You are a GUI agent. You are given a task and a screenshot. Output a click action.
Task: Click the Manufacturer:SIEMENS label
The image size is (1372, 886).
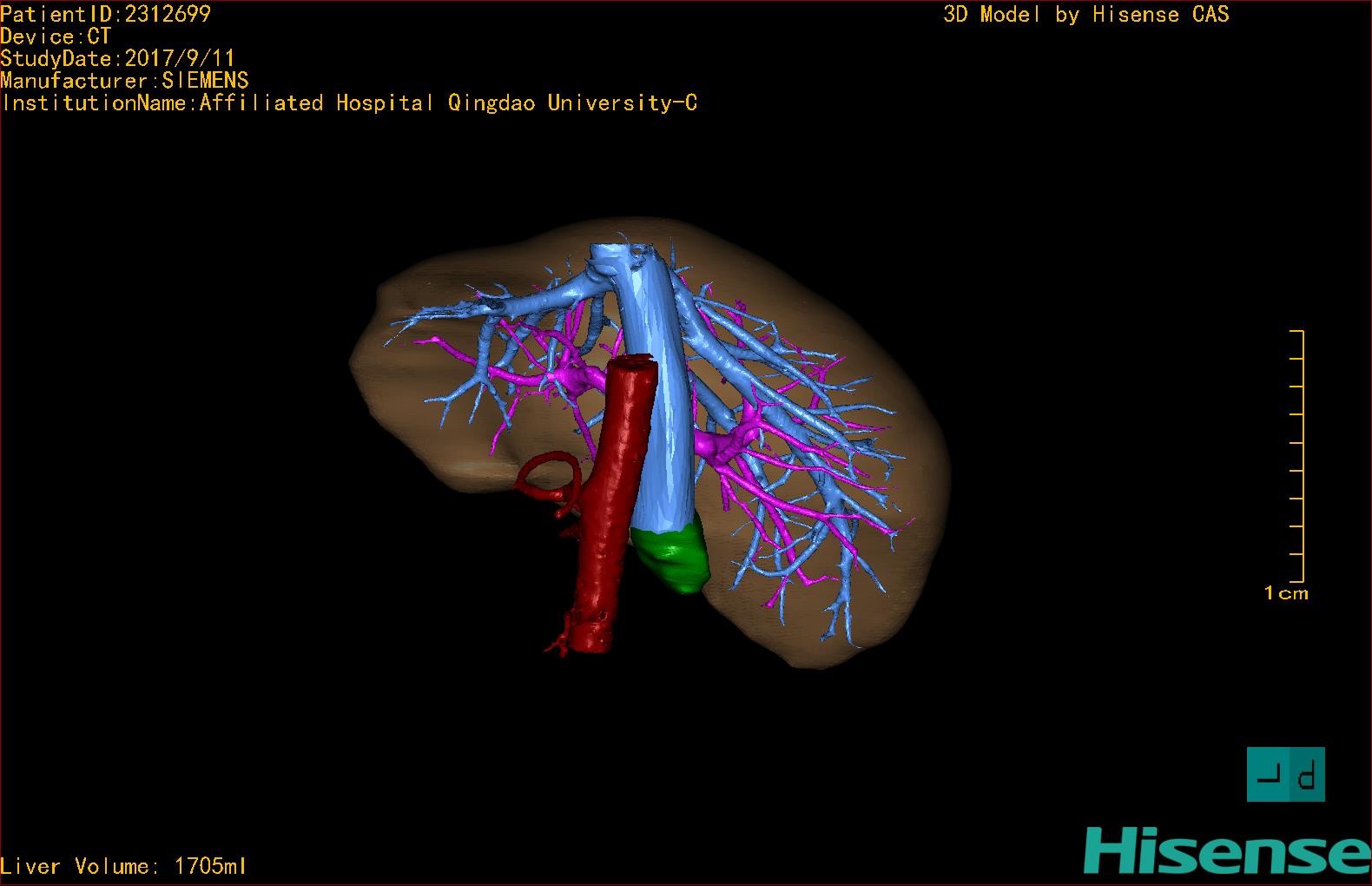coord(124,81)
